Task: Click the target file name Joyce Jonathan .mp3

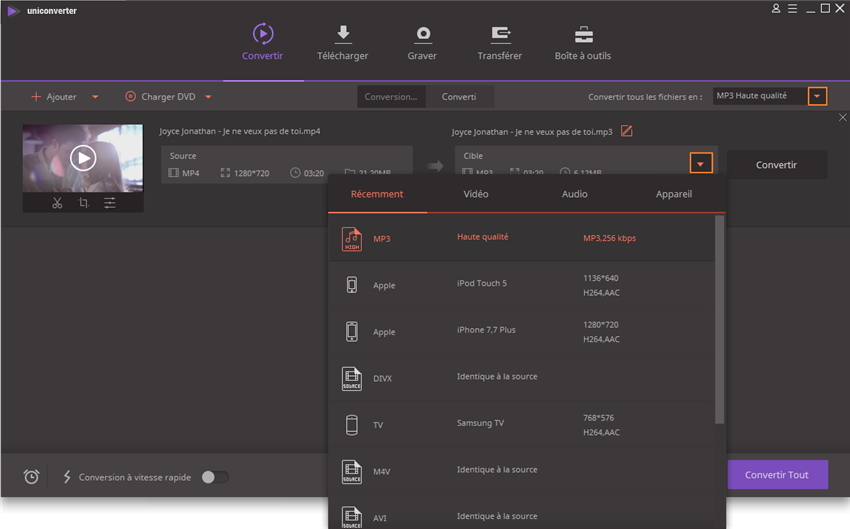Action: point(532,132)
